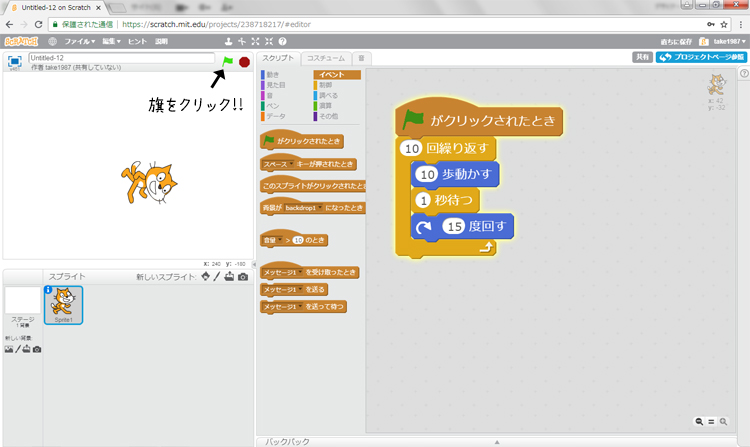Select the イベント block category
This screenshot has width=750, height=447.
[337, 75]
